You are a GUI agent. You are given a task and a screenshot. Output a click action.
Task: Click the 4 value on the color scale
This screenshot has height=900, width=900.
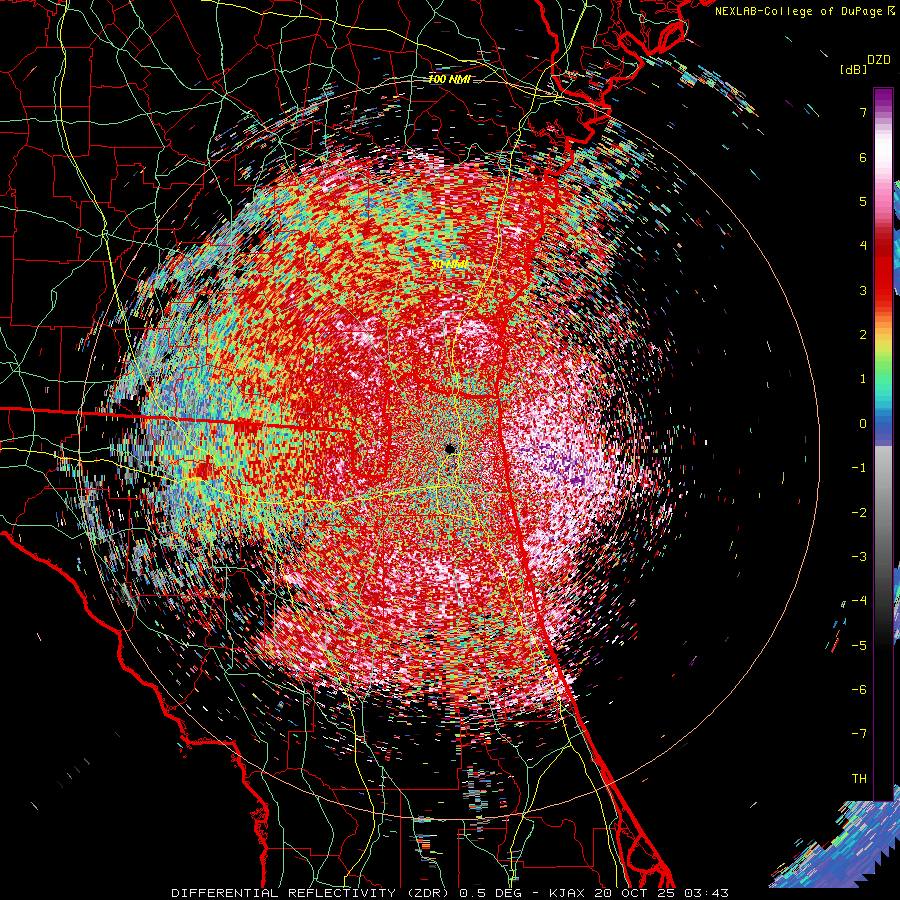click(x=863, y=246)
